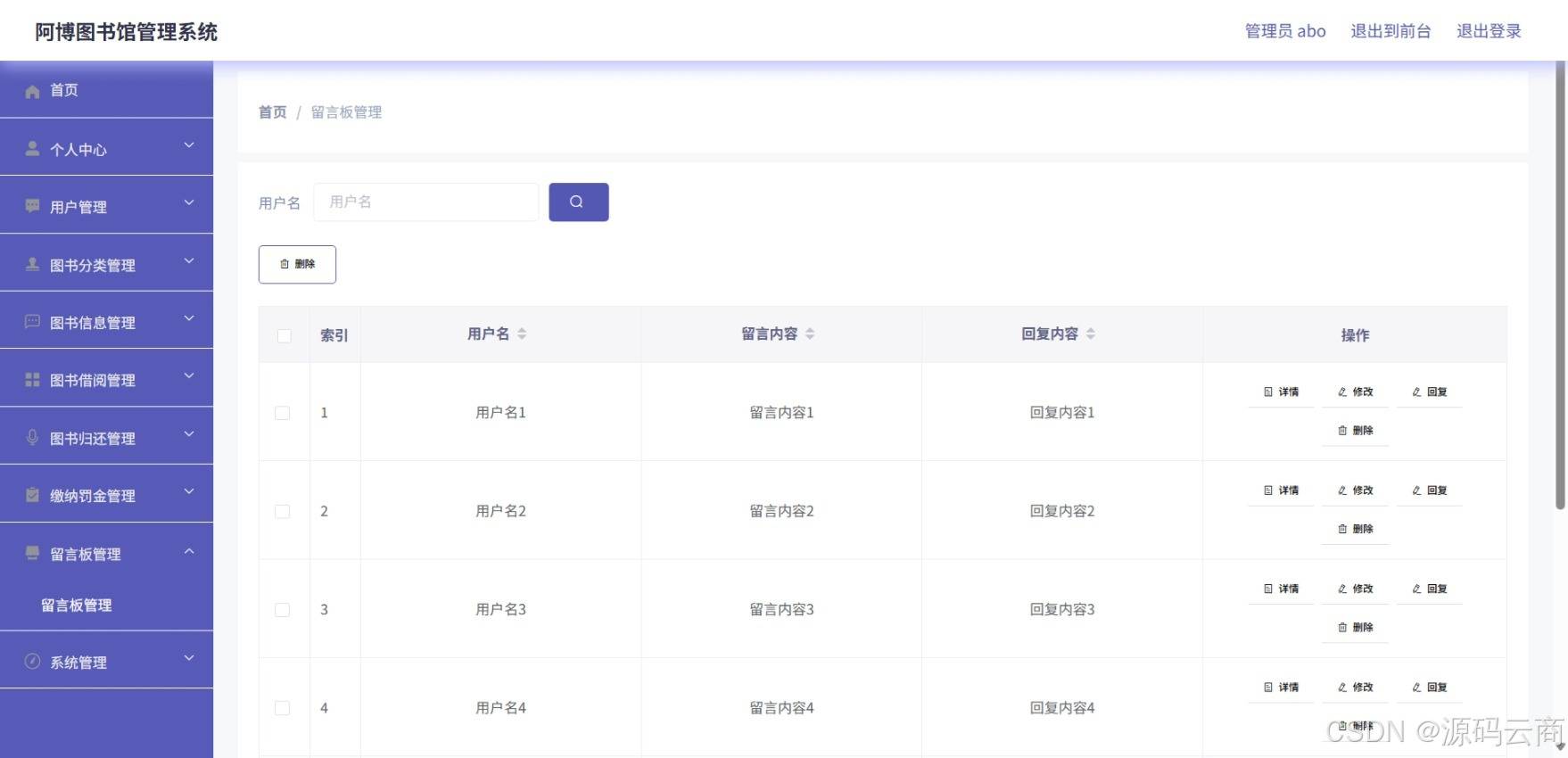The height and width of the screenshot is (758, 1568).
Task: Sort the table by the 用户名 column arrows
Action: coord(522,334)
